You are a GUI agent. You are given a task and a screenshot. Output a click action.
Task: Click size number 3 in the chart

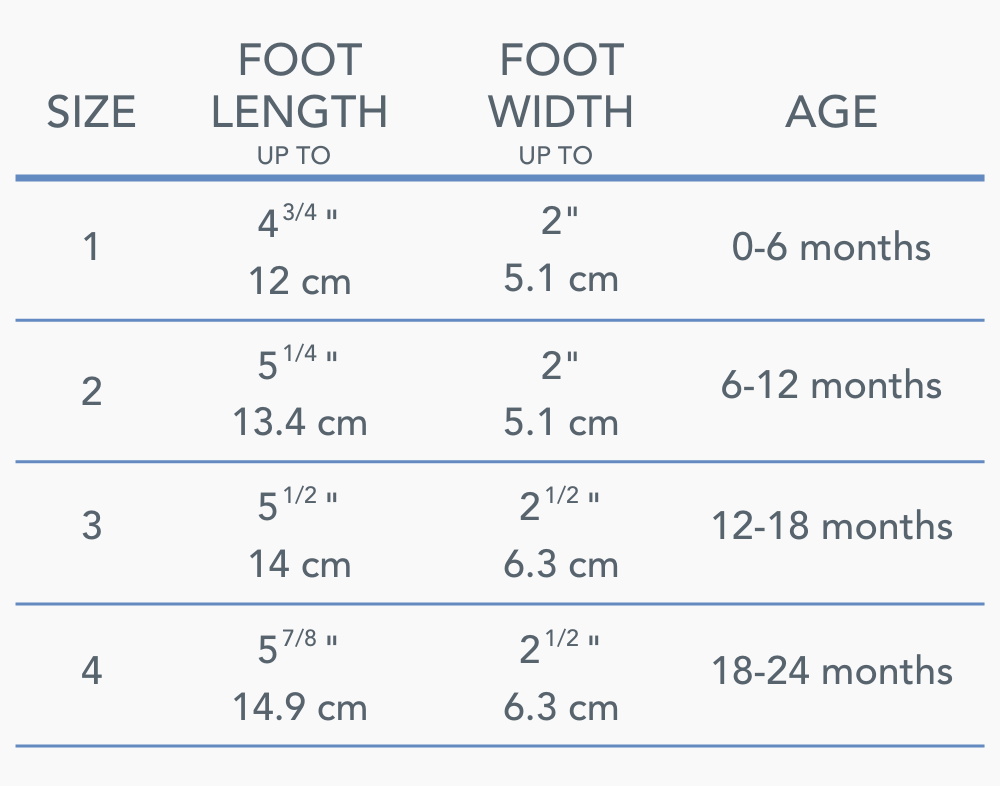coord(91,526)
